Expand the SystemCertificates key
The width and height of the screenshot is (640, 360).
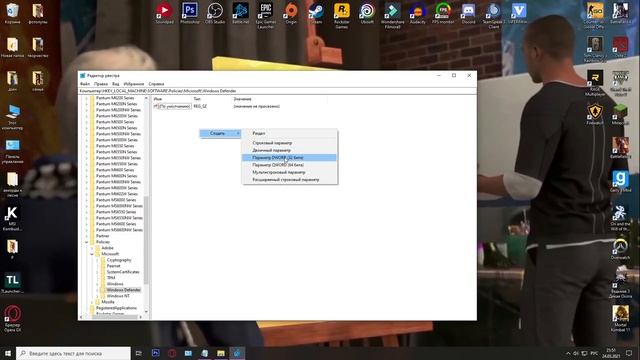[97, 272]
